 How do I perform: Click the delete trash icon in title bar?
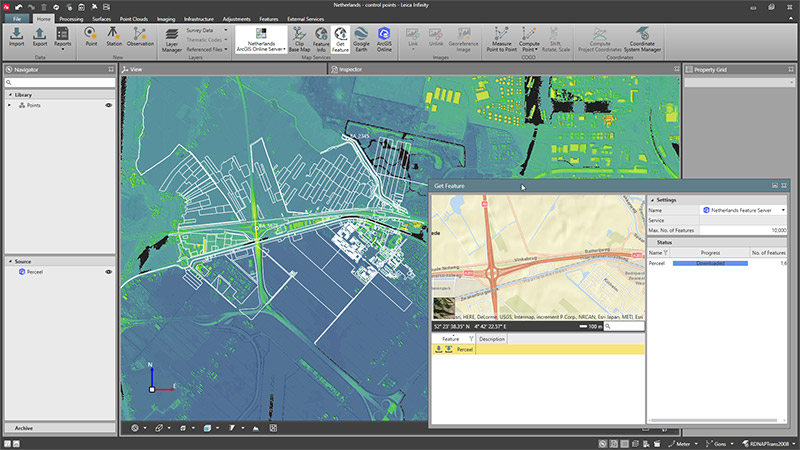44,7
